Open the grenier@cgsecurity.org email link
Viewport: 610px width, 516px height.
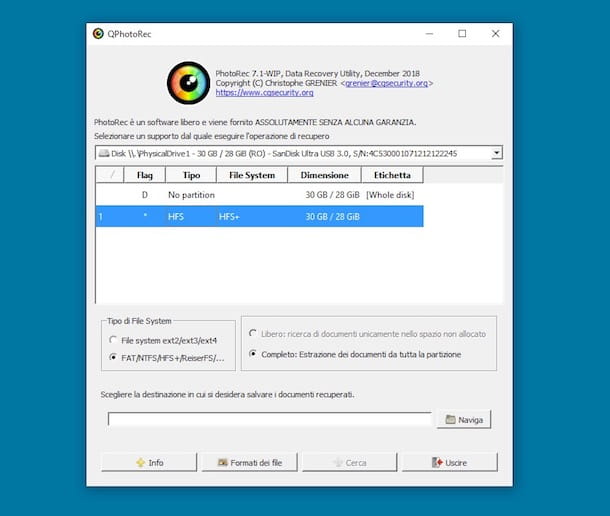point(386,83)
